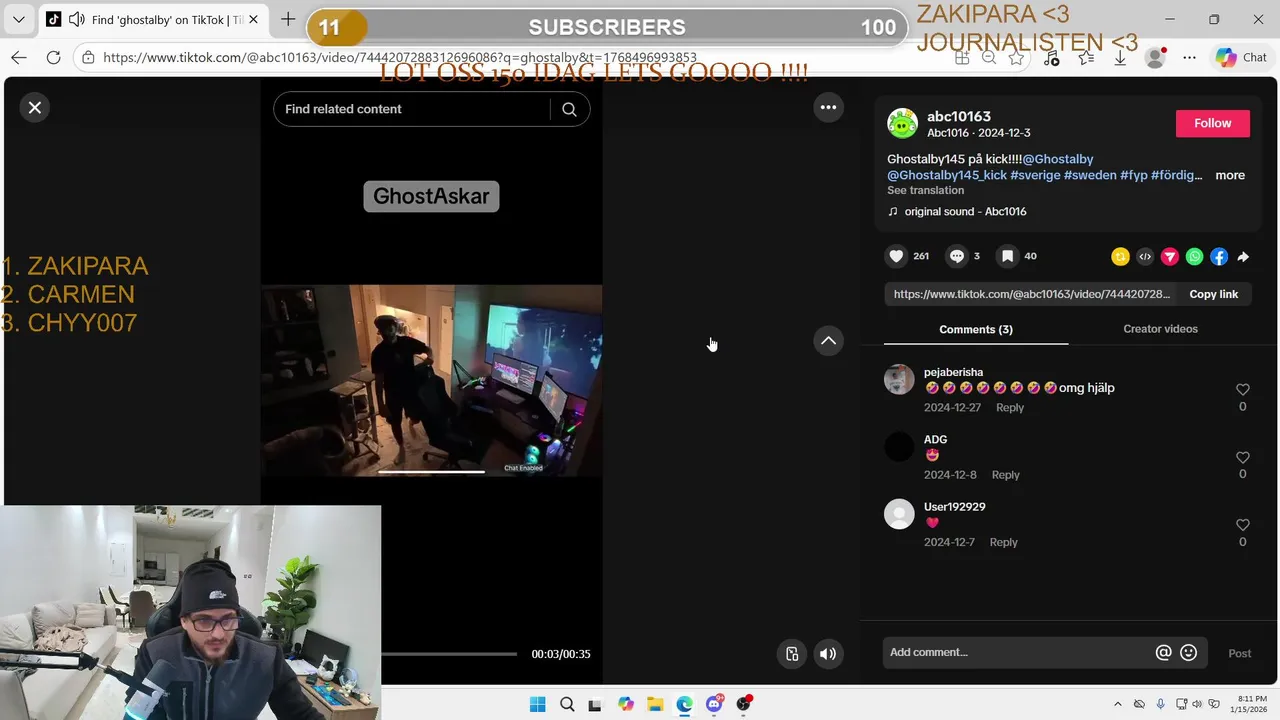Open Edge downloads
This screenshot has width=1280, height=720.
click(1120, 58)
